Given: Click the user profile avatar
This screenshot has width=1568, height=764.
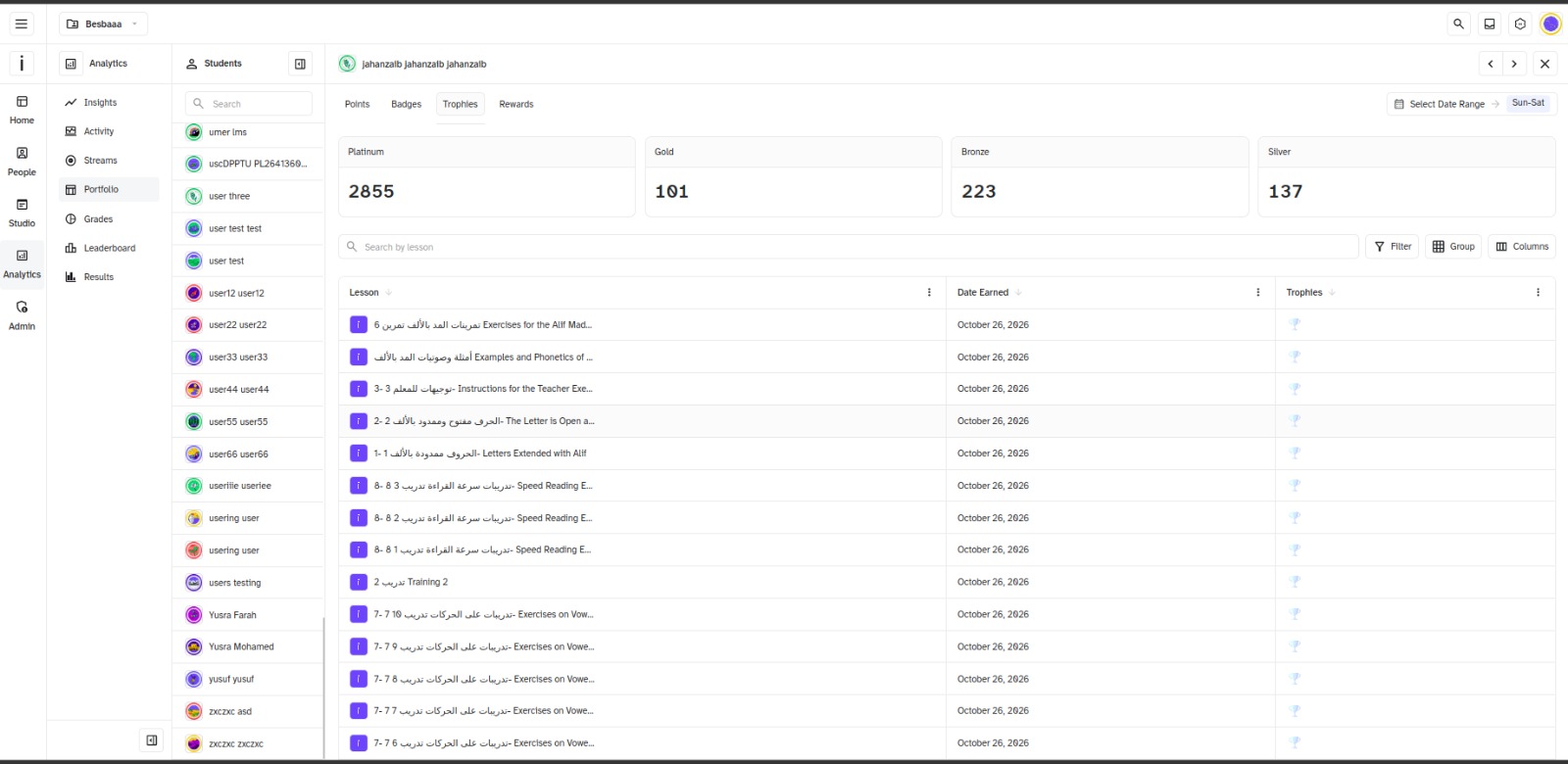Looking at the screenshot, I should 1550,24.
